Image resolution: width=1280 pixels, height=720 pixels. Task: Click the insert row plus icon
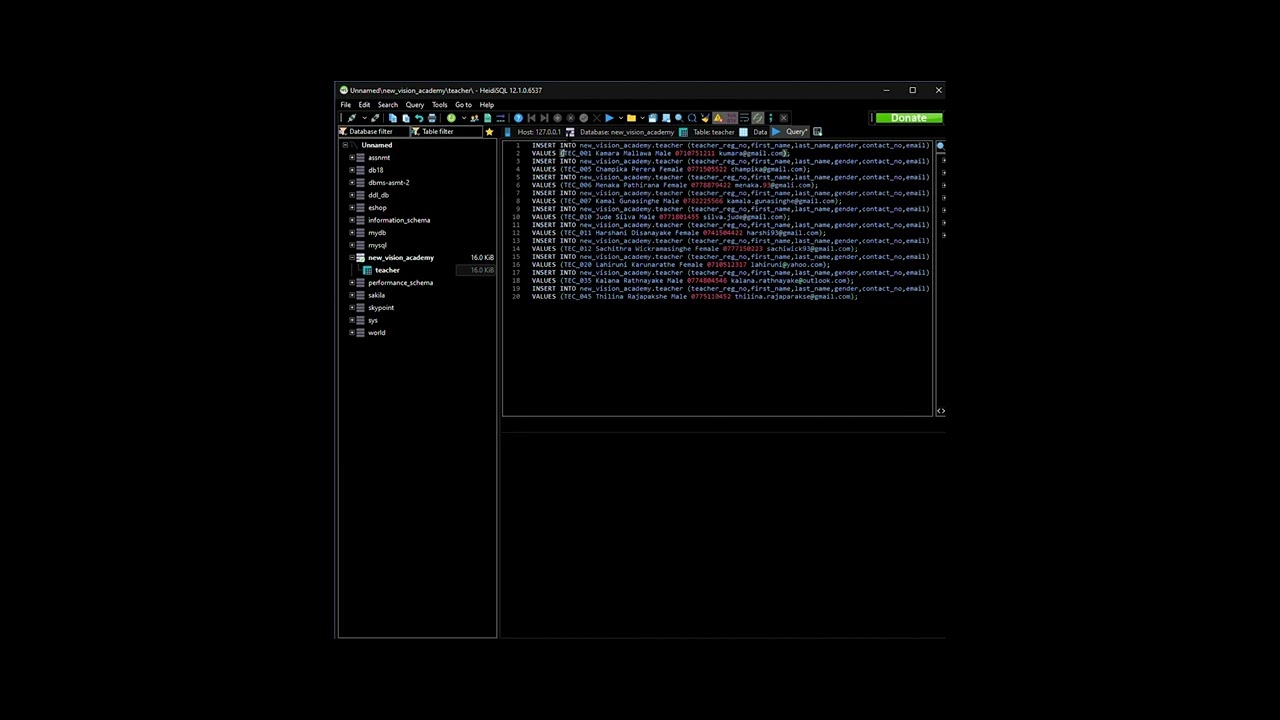[557, 118]
